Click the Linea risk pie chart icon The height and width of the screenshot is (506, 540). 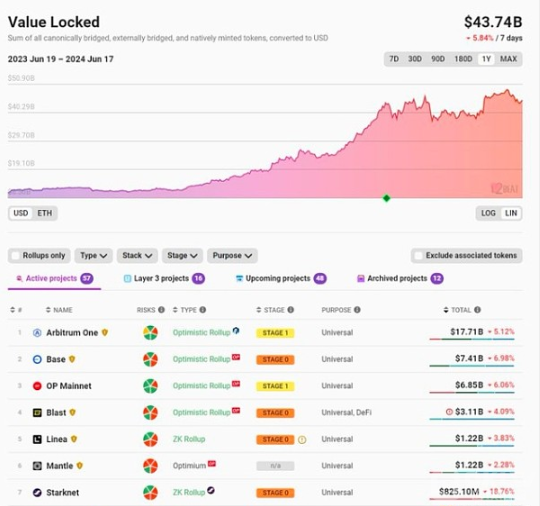point(150,439)
